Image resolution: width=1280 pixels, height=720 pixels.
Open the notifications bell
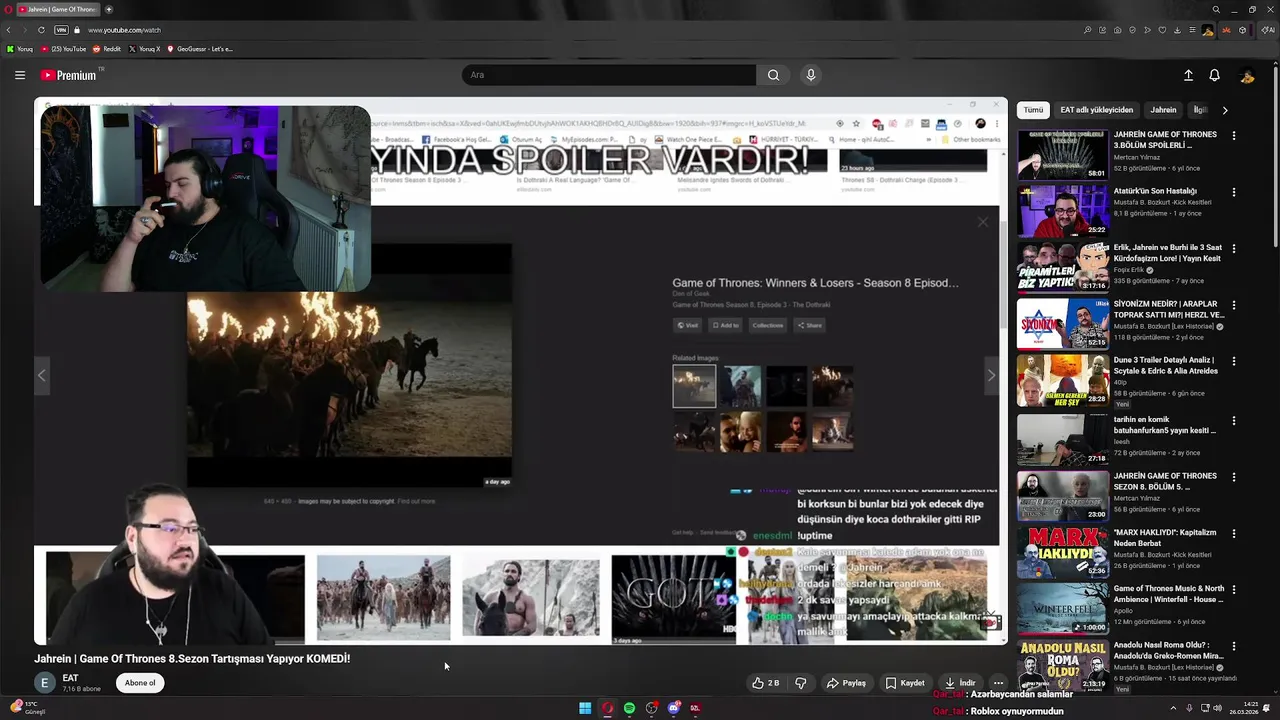point(1214,75)
